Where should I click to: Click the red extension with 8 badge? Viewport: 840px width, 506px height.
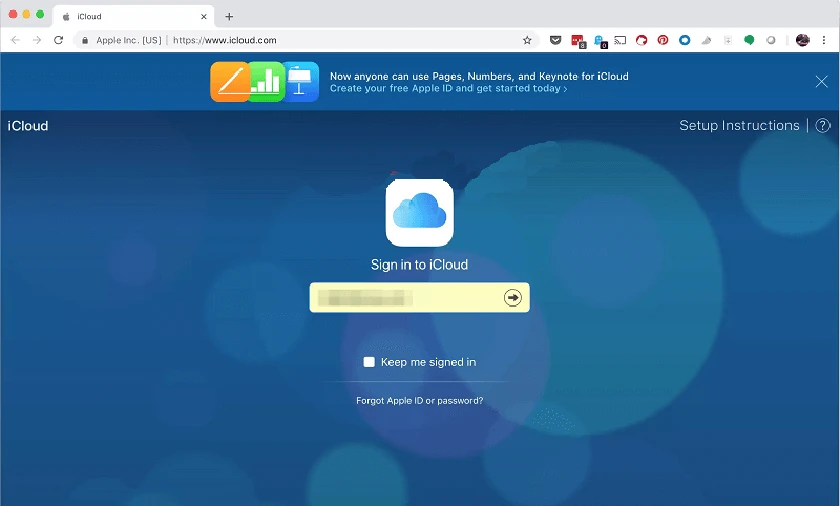pos(578,41)
